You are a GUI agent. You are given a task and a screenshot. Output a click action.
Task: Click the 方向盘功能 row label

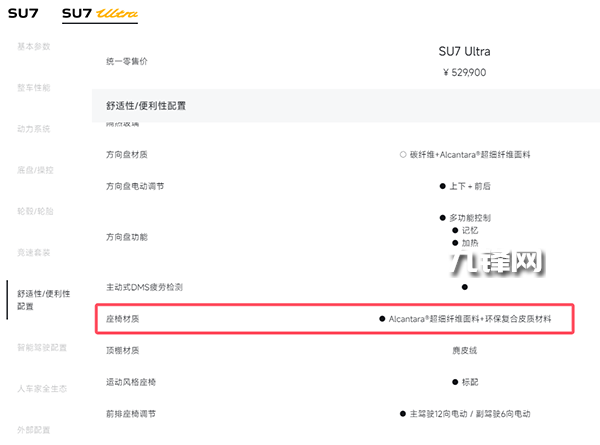pos(127,237)
